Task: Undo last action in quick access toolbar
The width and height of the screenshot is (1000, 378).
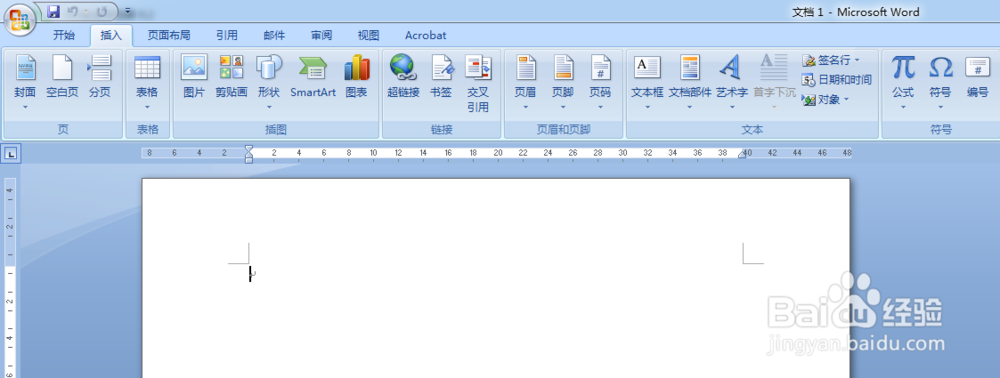Action: 73,11
